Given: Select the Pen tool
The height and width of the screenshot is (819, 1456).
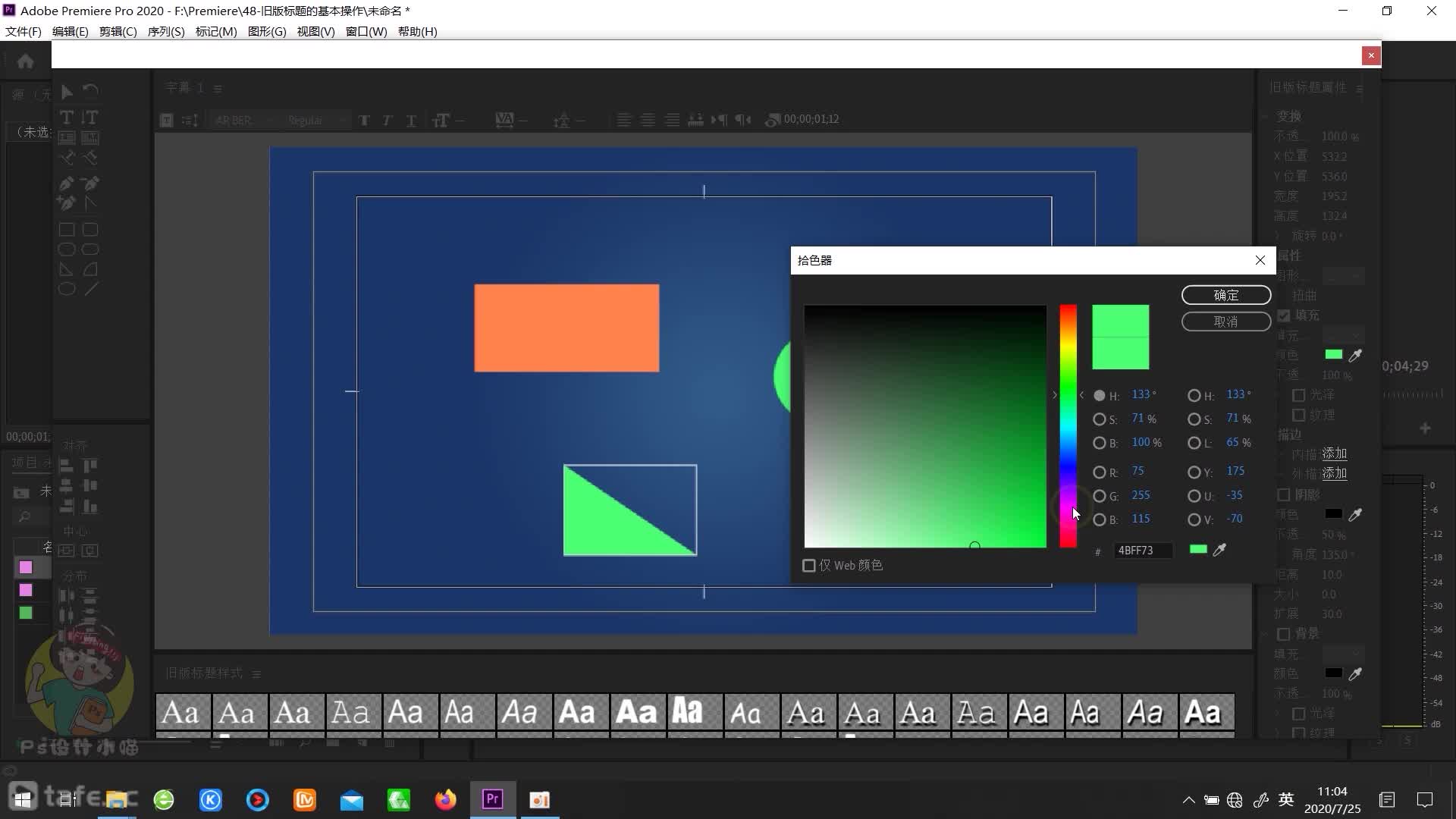Looking at the screenshot, I should [x=67, y=184].
